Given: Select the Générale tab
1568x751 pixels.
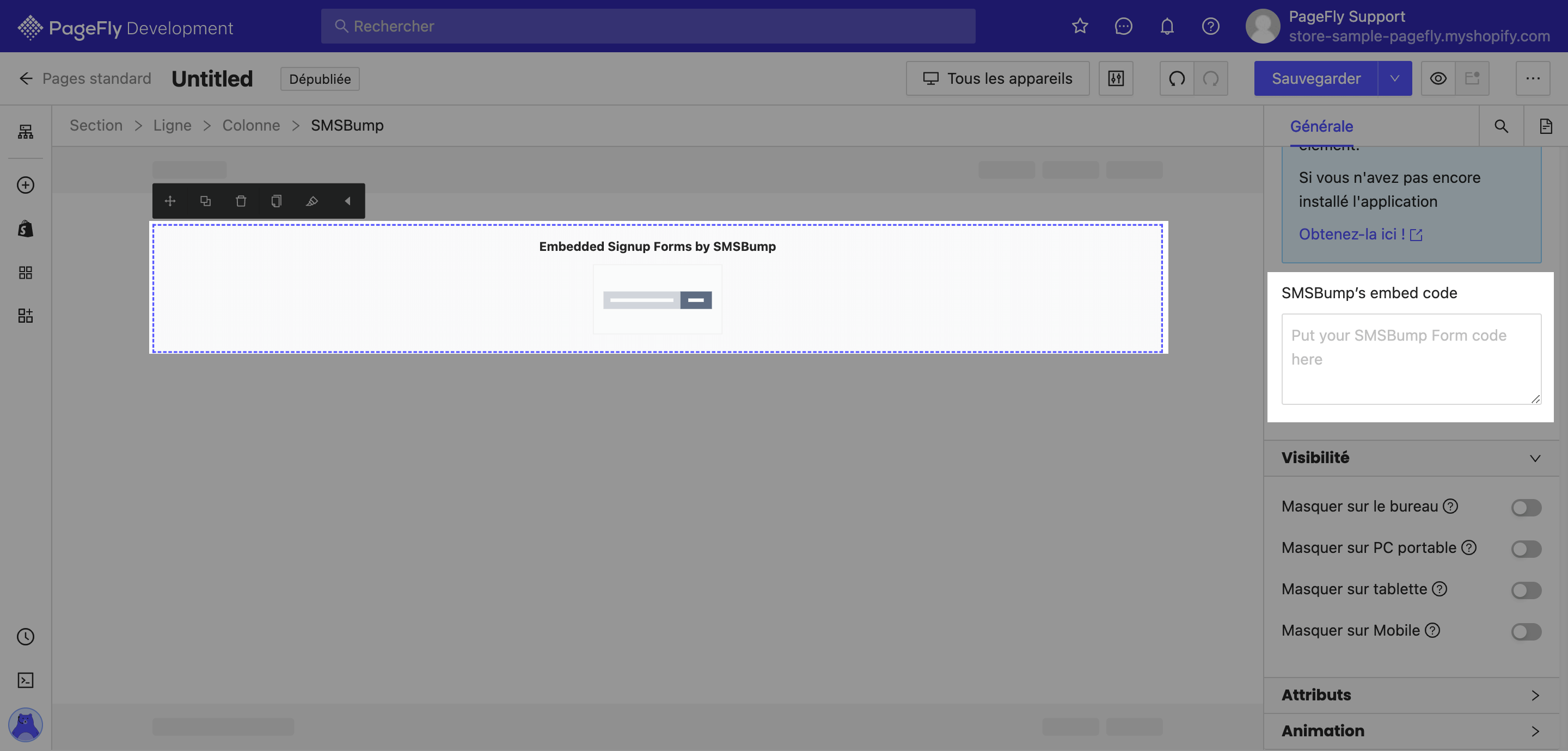Looking at the screenshot, I should [1321, 126].
